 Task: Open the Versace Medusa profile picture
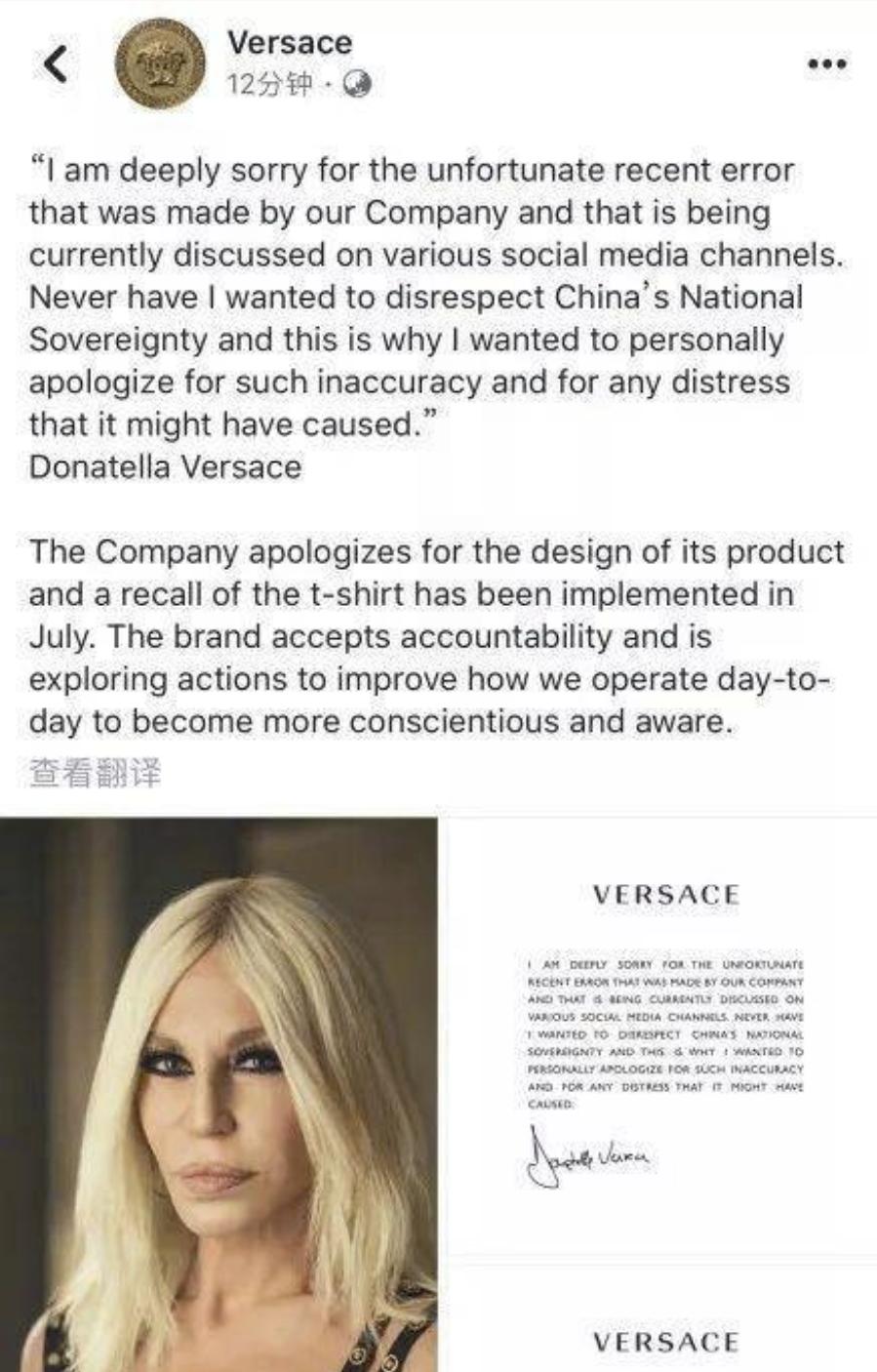pyautogui.click(x=161, y=65)
